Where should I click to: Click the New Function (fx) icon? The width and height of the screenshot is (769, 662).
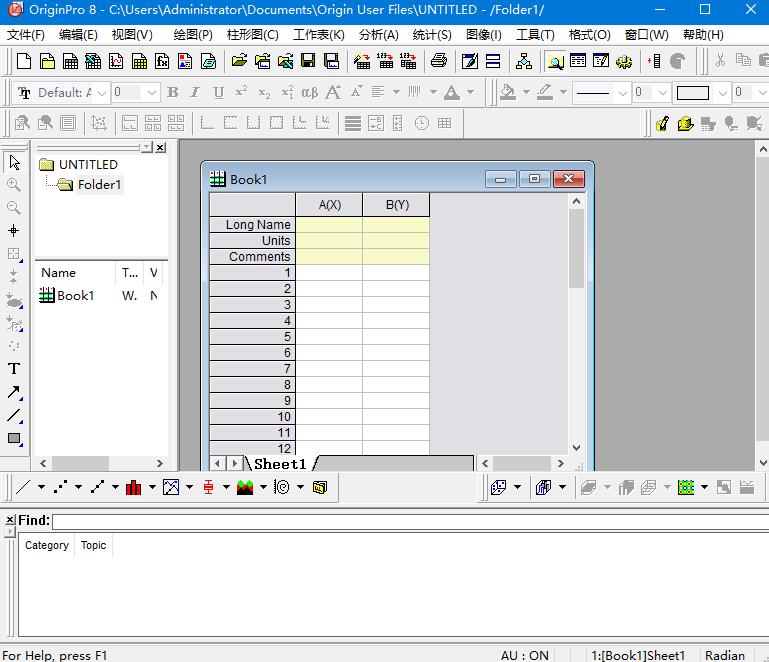(x=162, y=61)
